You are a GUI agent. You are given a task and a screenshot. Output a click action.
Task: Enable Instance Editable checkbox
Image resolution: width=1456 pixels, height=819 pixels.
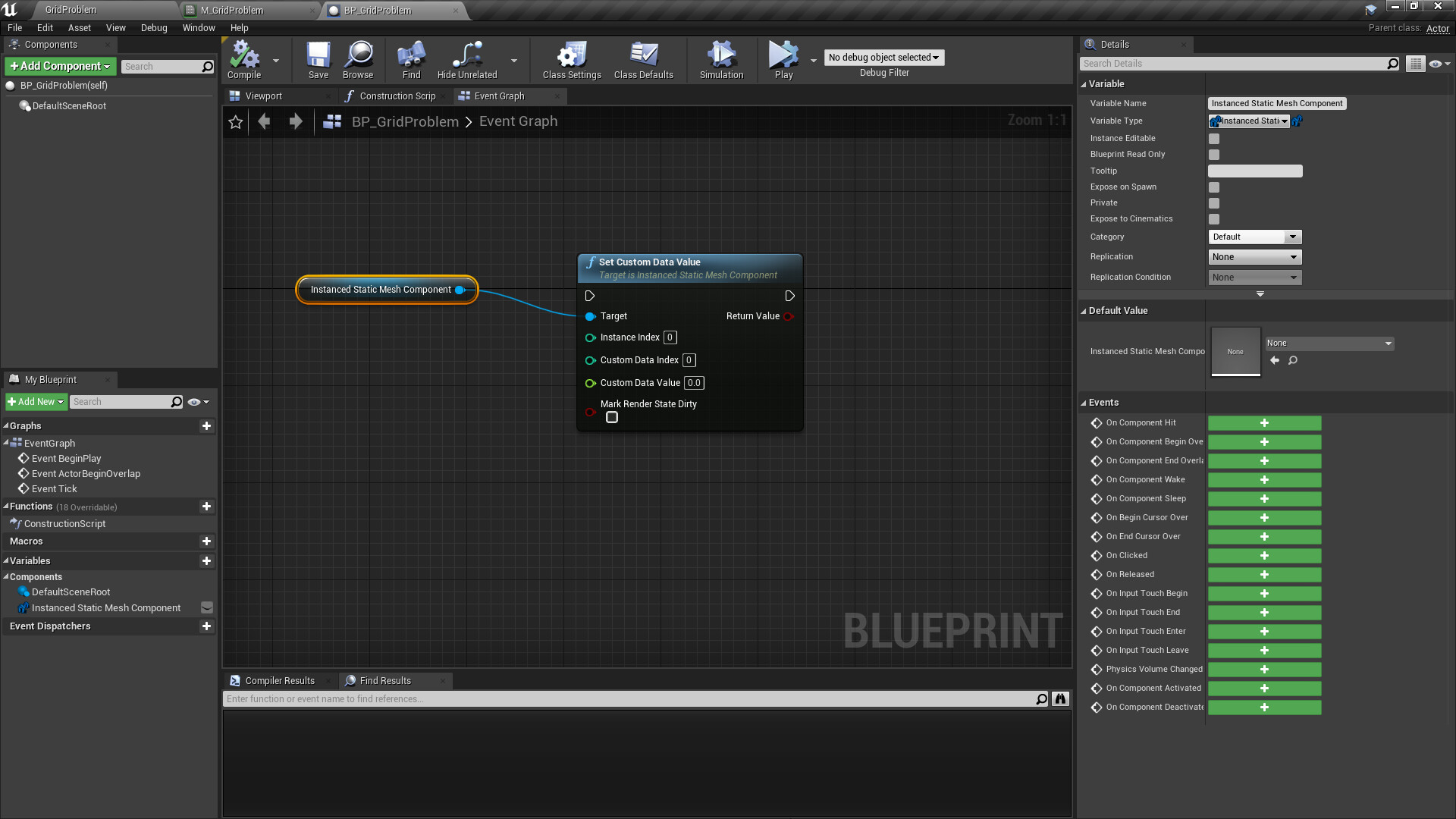[1214, 139]
